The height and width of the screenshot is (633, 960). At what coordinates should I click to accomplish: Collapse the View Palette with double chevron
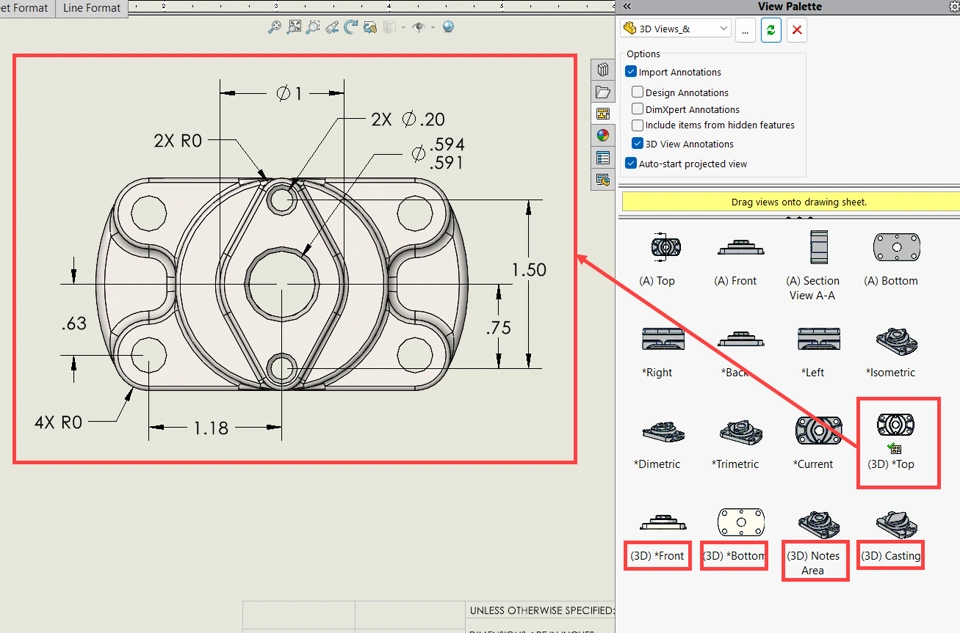pos(627,6)
